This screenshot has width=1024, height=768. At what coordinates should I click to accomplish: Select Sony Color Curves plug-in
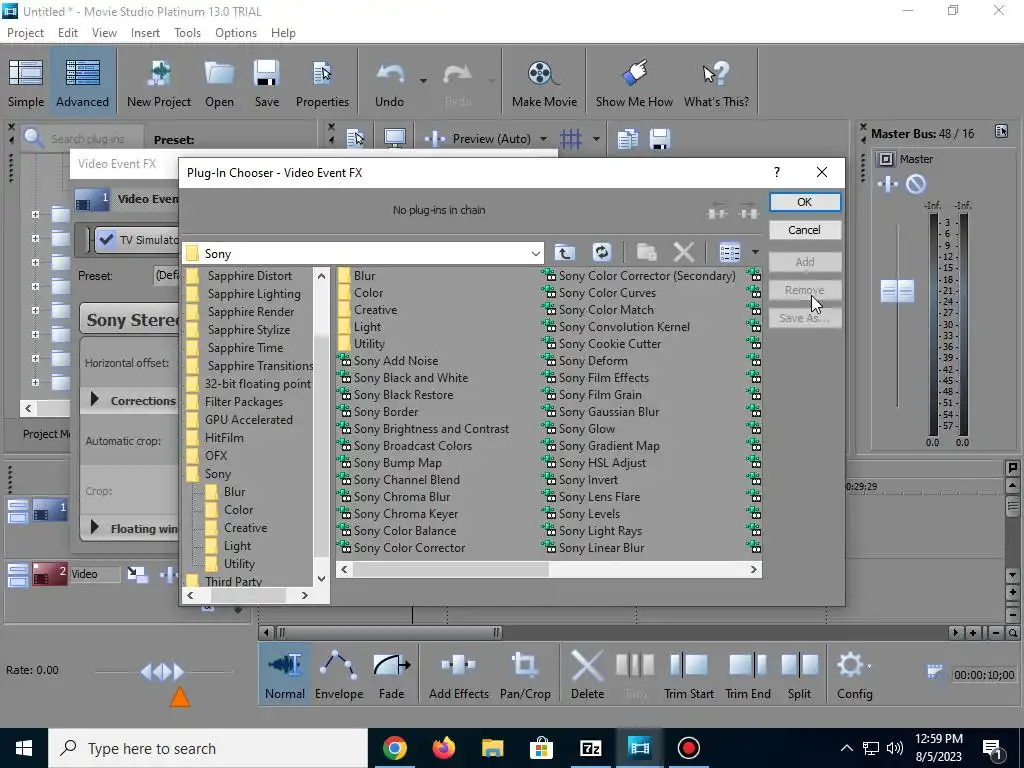click(607, 293)
